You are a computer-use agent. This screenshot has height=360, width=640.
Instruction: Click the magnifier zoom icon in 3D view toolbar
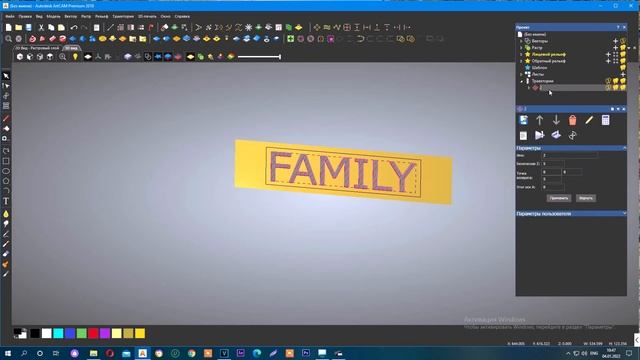[x=62, y=57]
